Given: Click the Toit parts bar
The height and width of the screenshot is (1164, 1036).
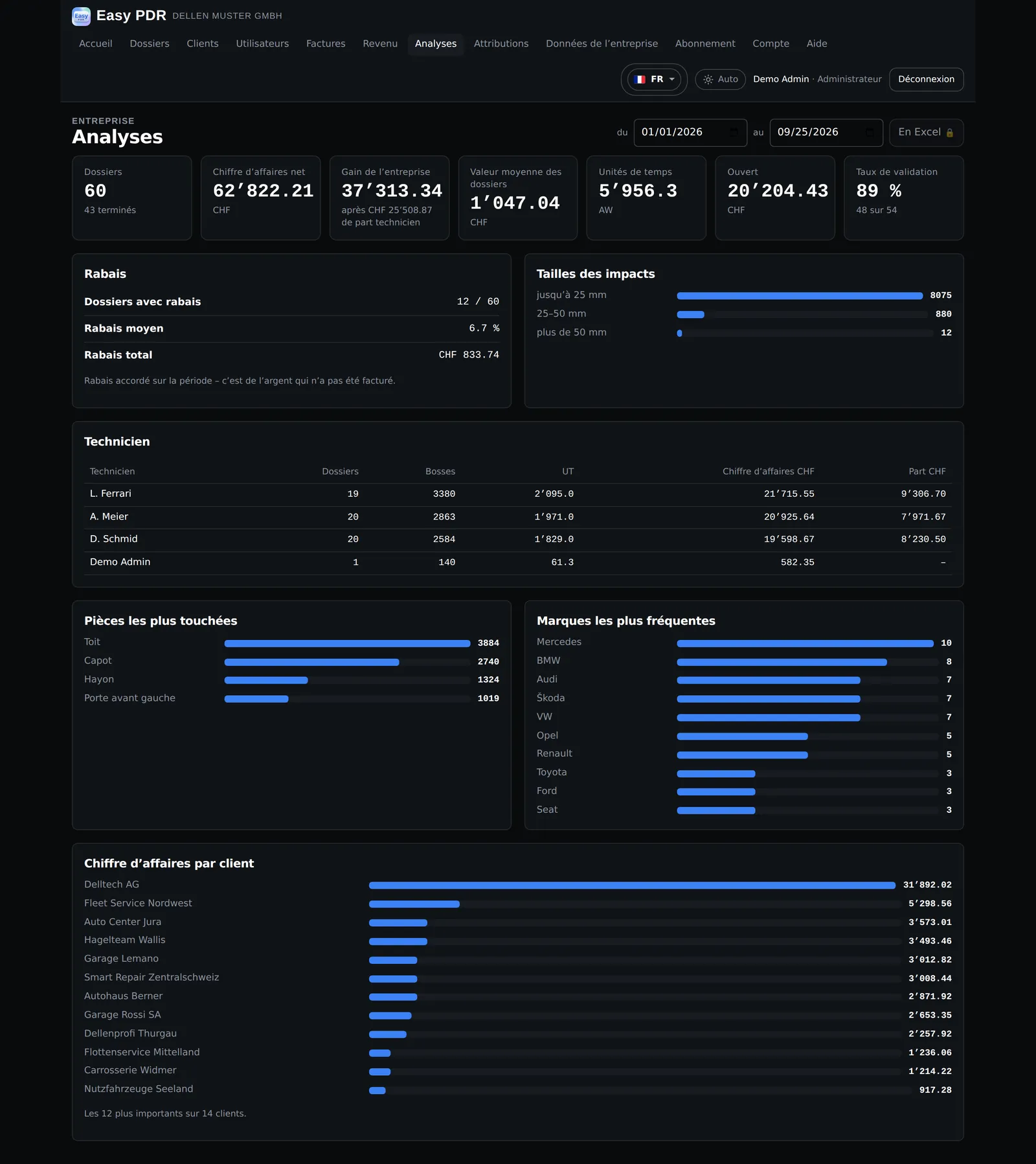Looking at the screenshot, I should click(x=347, y=643).
